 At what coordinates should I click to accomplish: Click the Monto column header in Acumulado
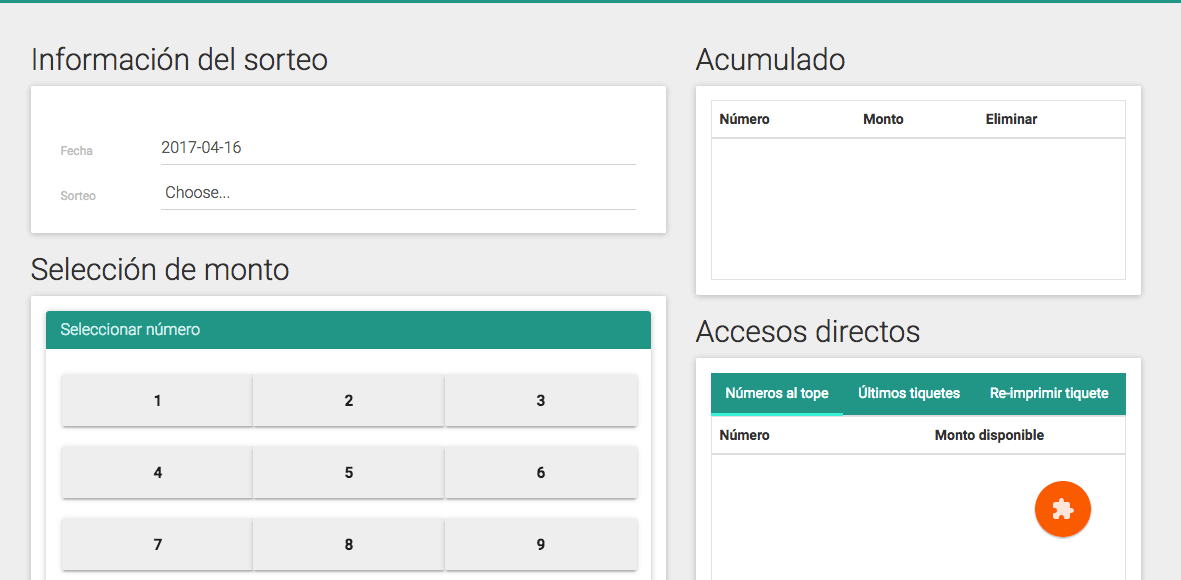883,119
